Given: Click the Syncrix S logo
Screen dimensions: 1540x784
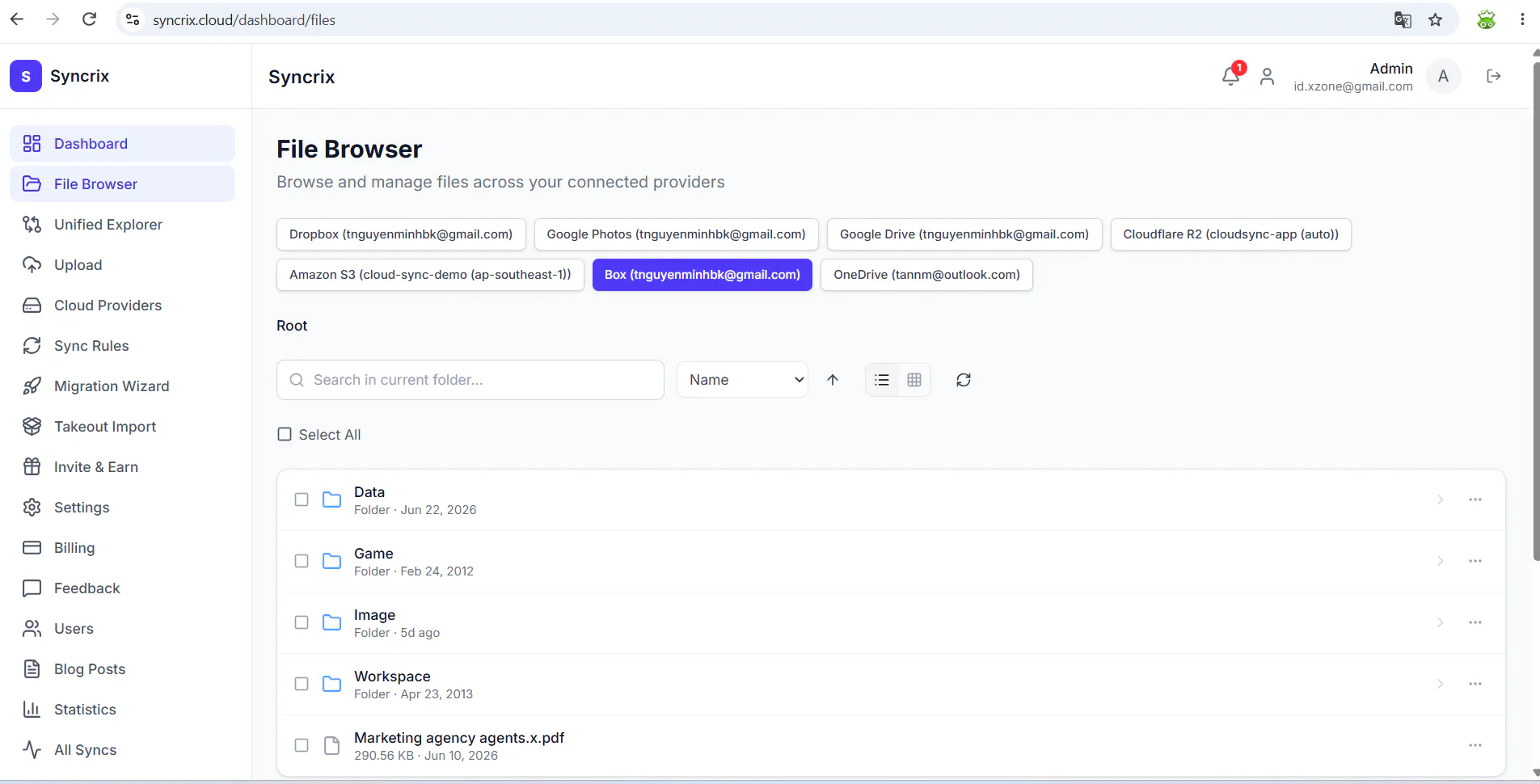Looking at the screenshot, I should click(26, 76).
